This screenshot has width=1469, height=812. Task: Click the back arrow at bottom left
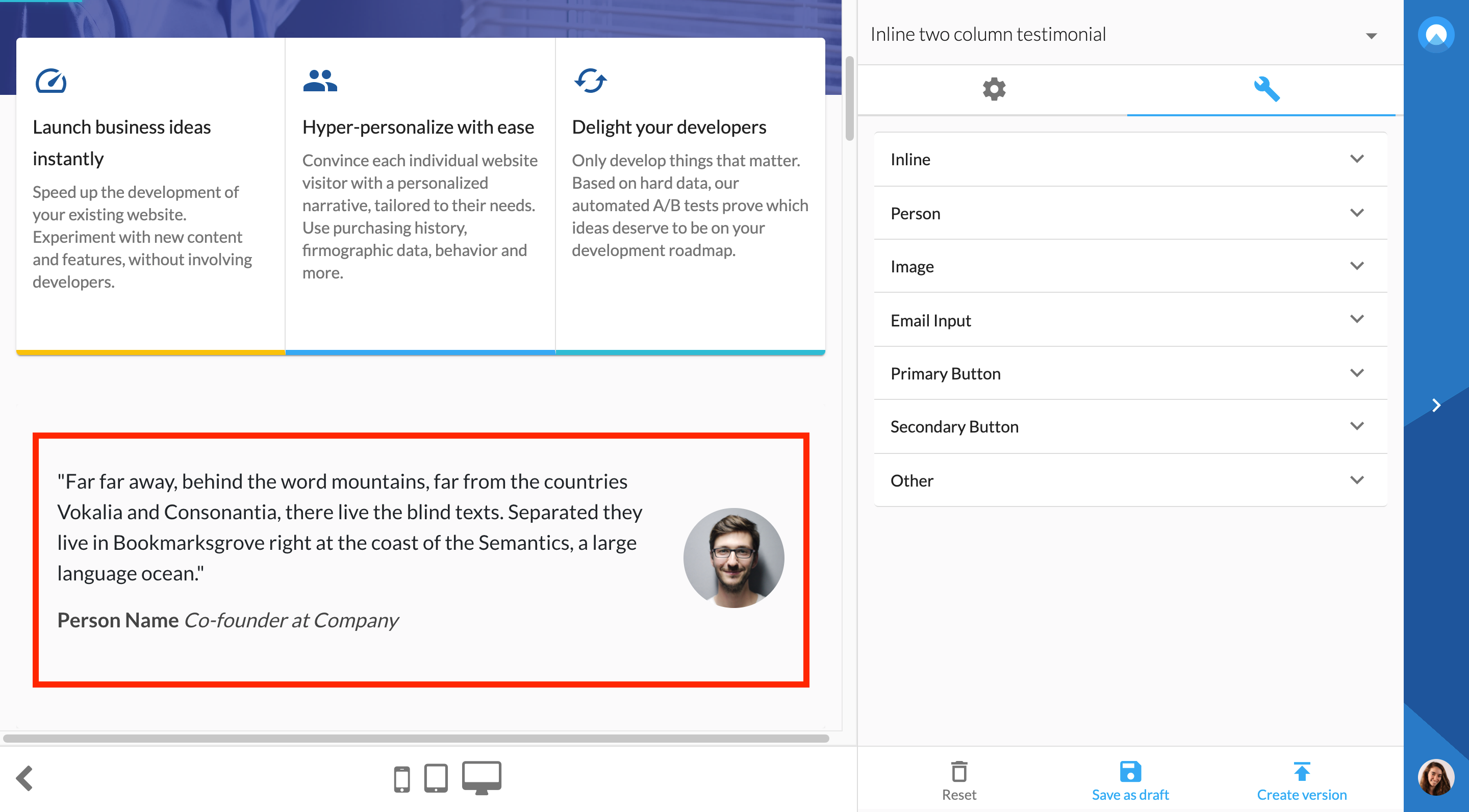pyautogui.click(x=25, y=778)
